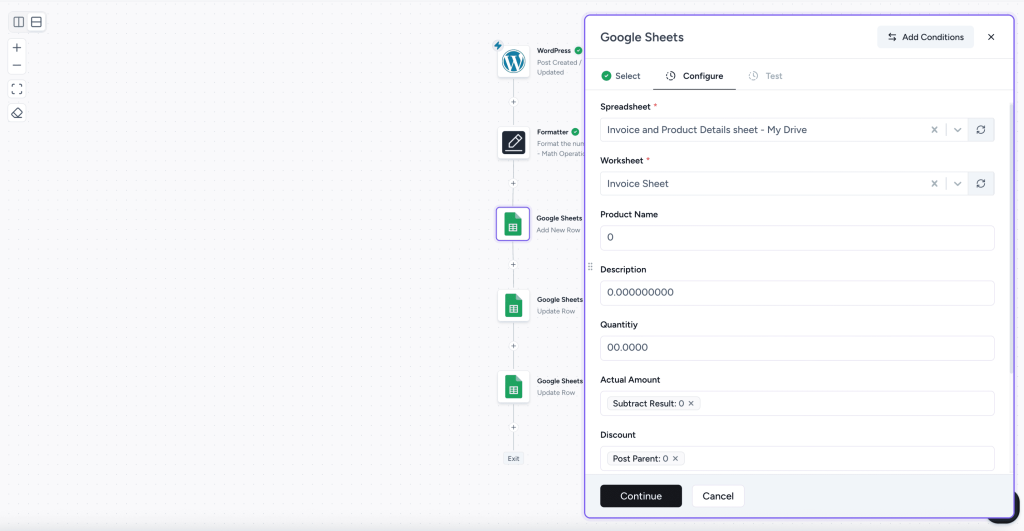Click the eraser icon on canvas toolbar
The height and width of the screenshot is (531, 1024).
coord(17,113)
